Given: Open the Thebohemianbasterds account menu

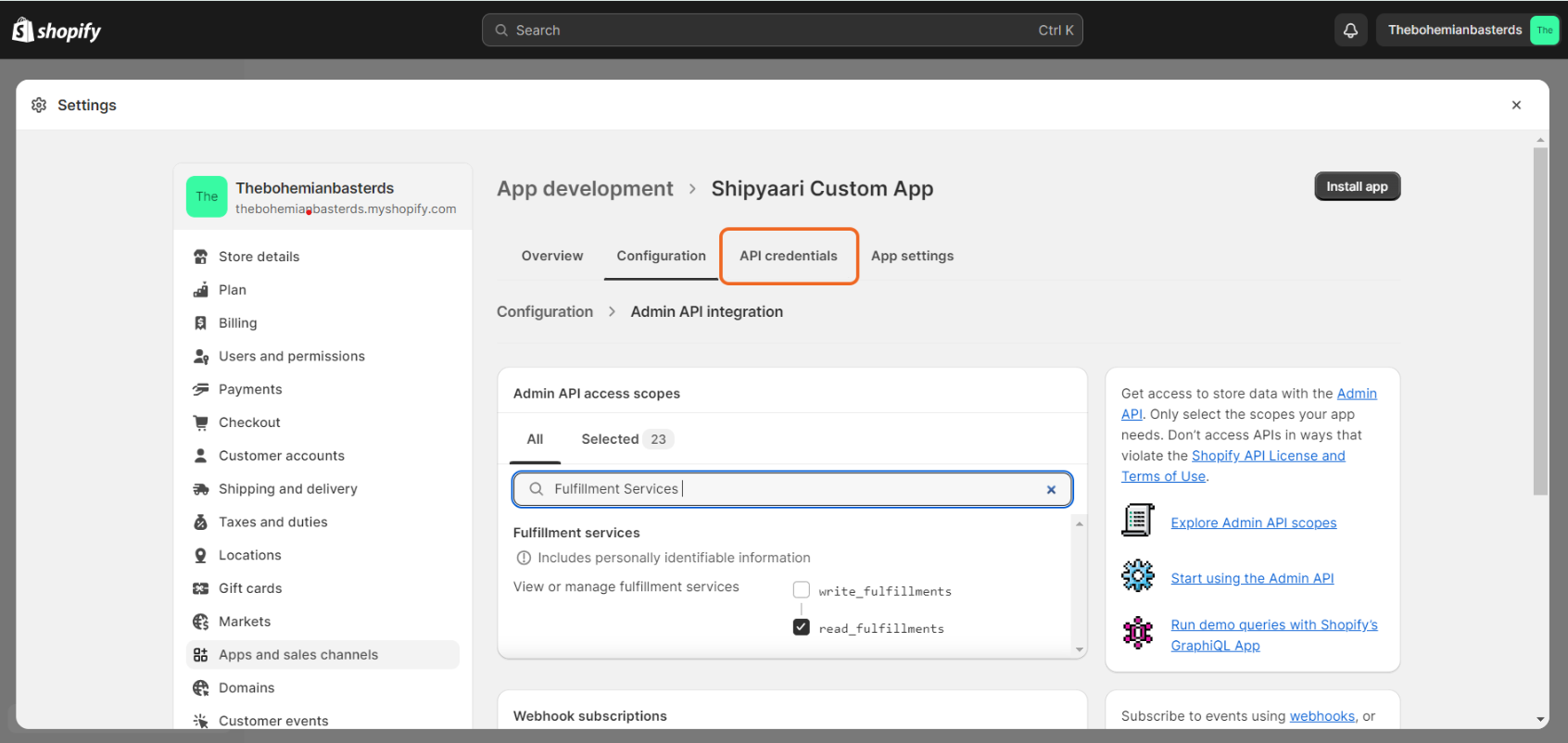Looking at the screenshot, I should pos(1467,31).
